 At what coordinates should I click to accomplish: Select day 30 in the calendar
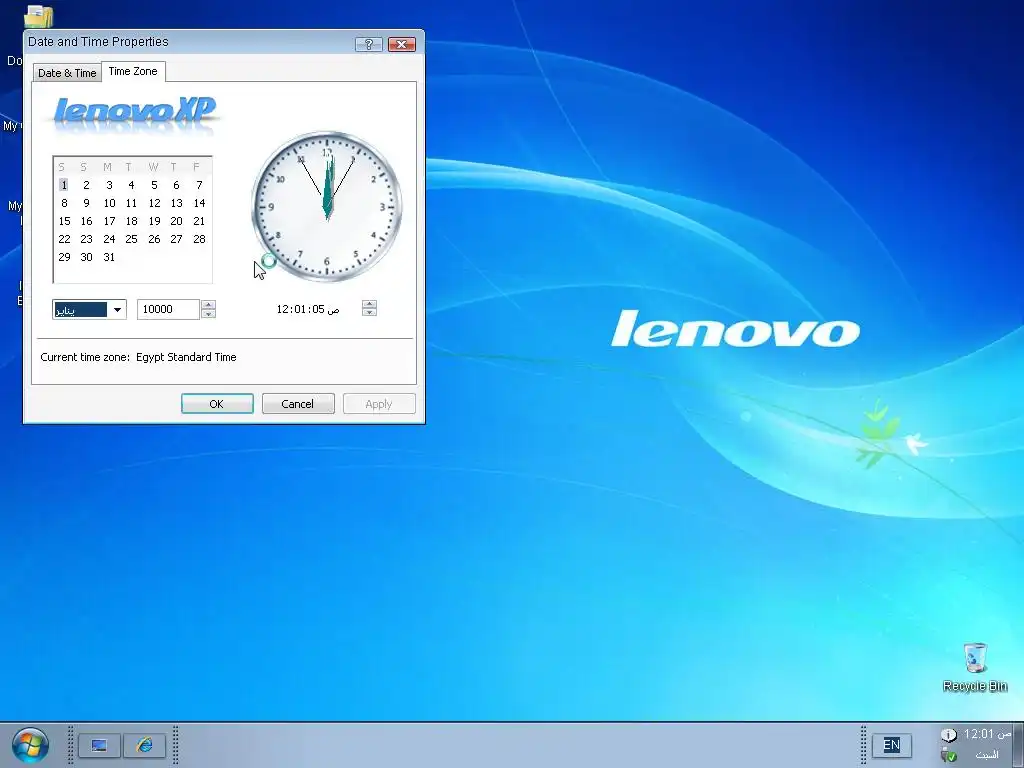coord(86,257)
